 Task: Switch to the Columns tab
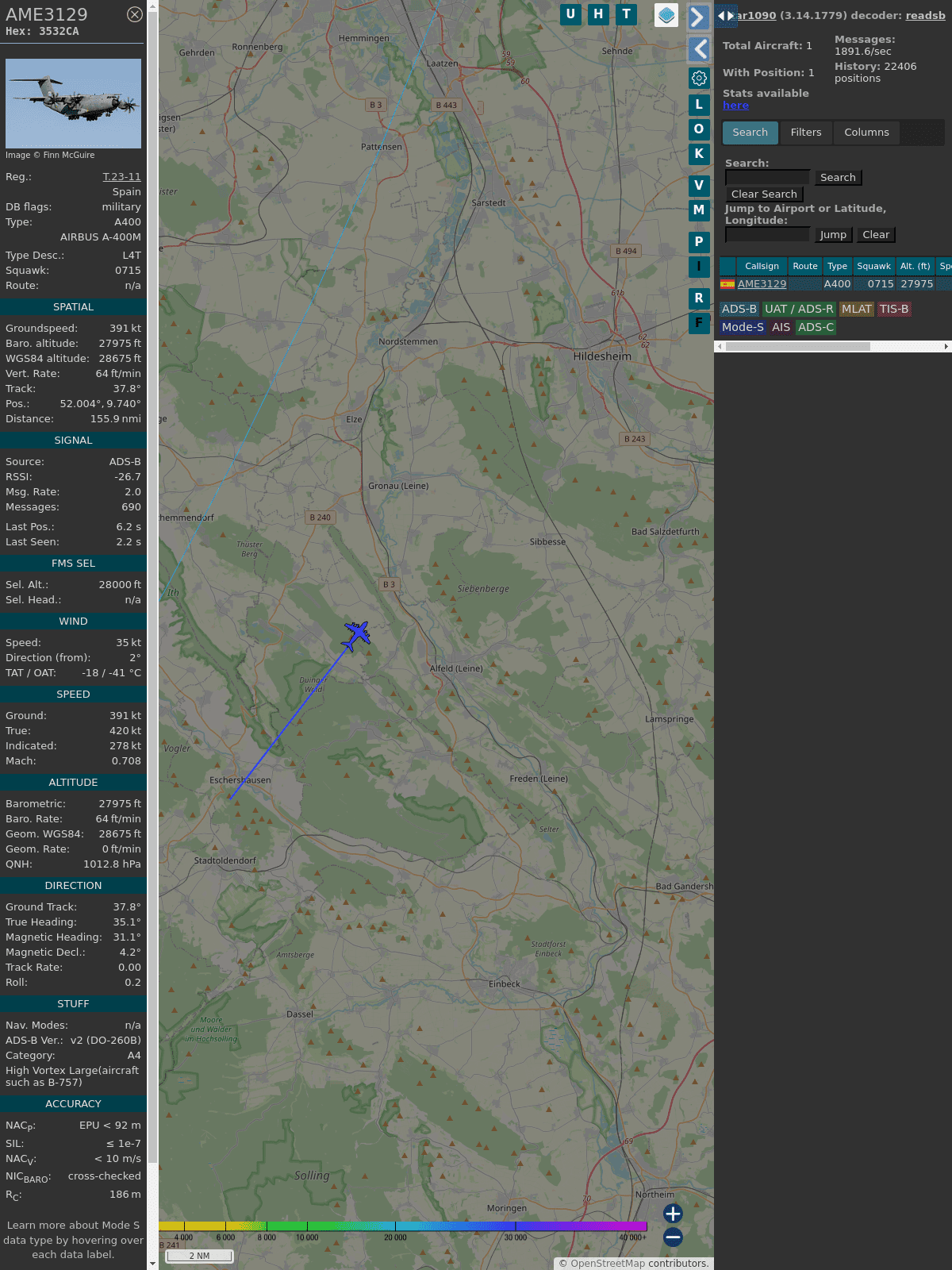click(866, 133)
